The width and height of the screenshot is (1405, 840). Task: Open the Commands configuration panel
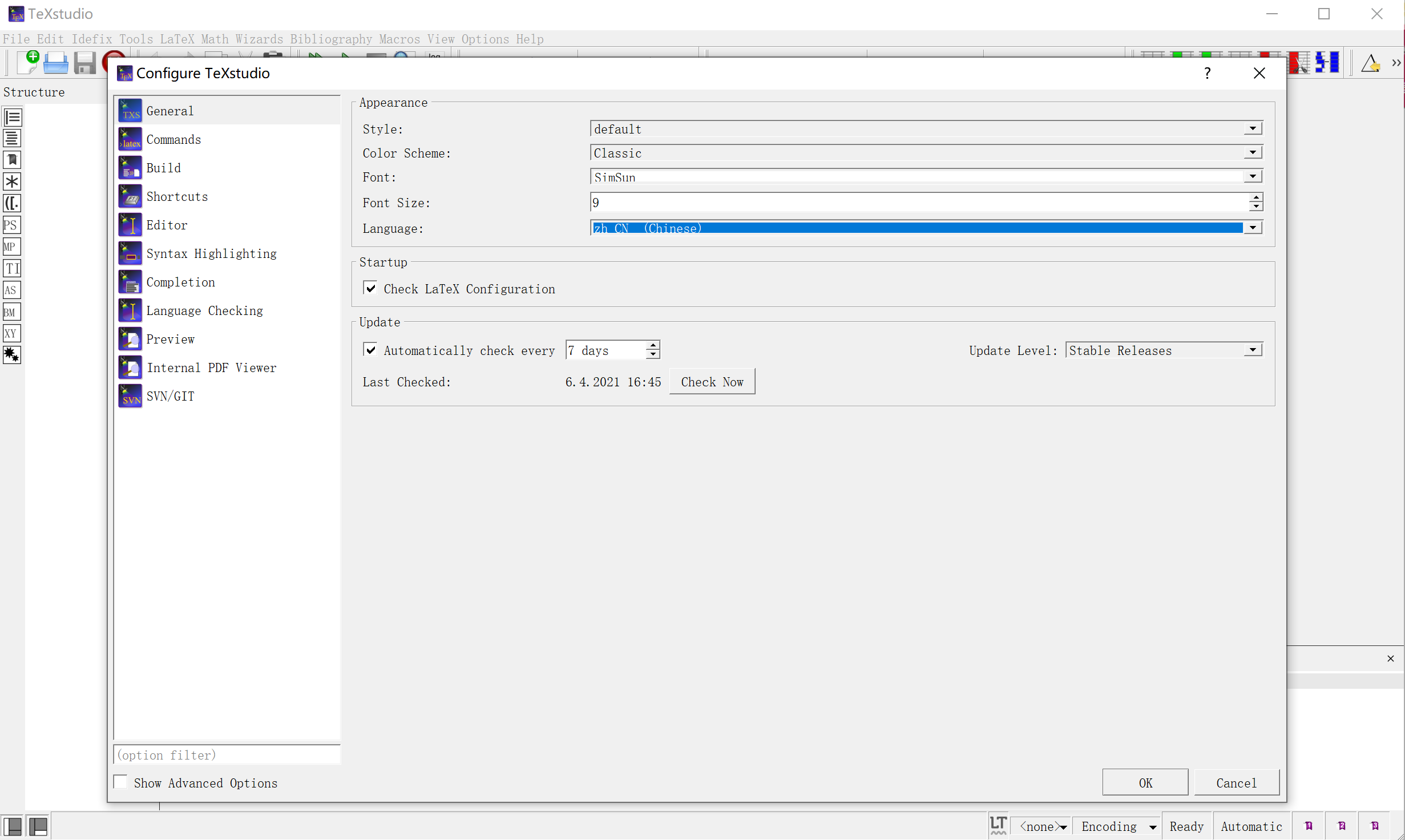point(173,139)
